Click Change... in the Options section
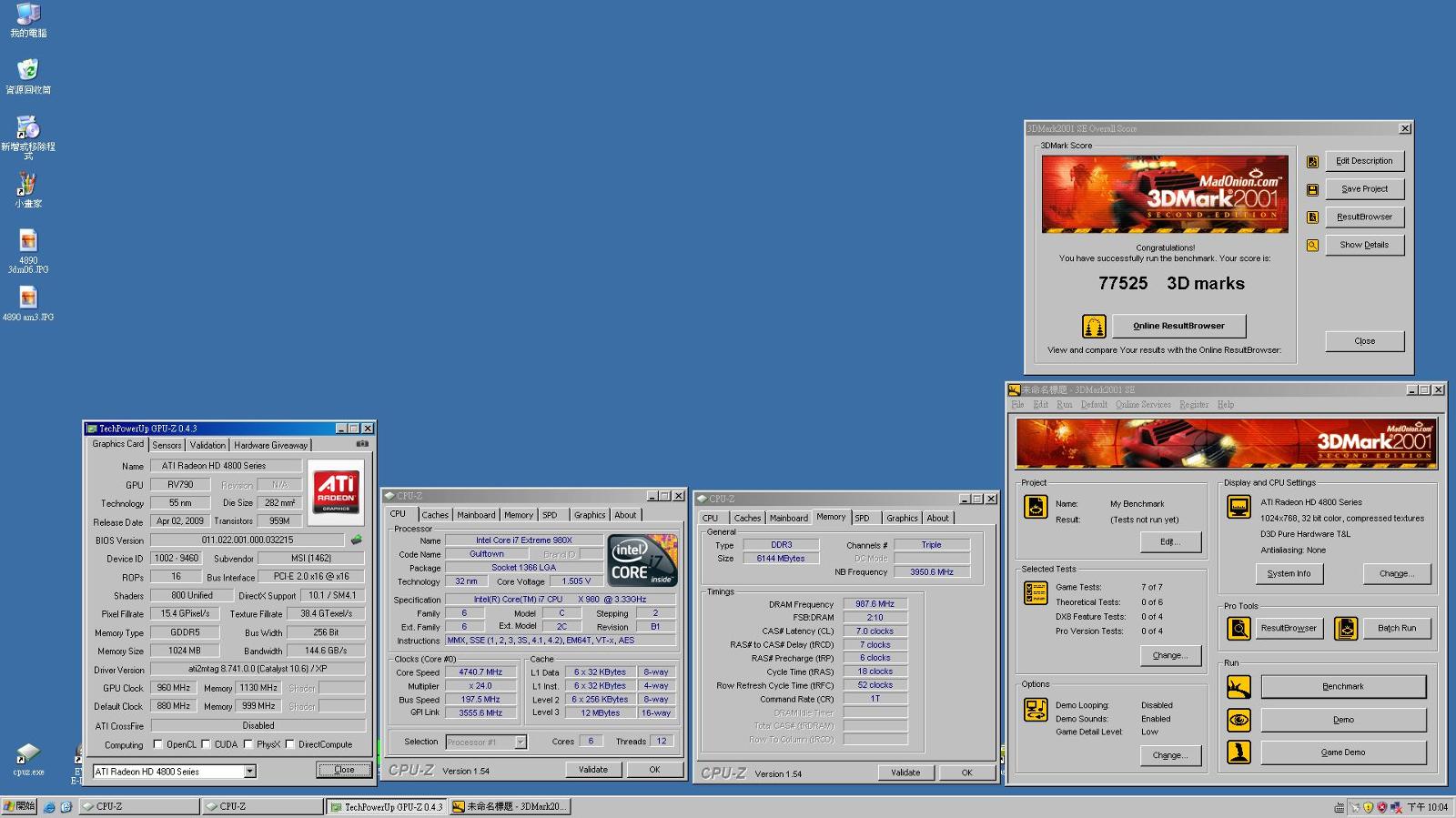1456x818 pixels. (1170, 755)
